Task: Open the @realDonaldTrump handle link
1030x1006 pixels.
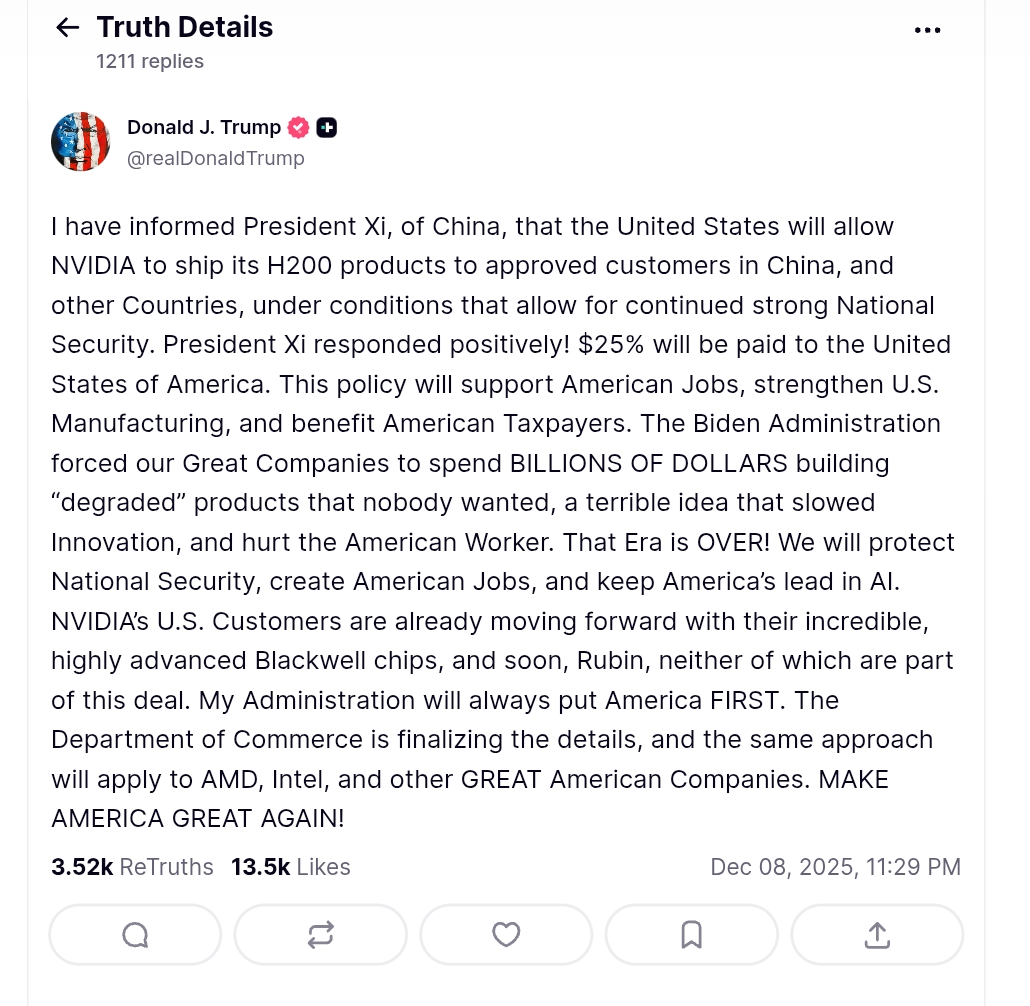Action: [216, 158]
